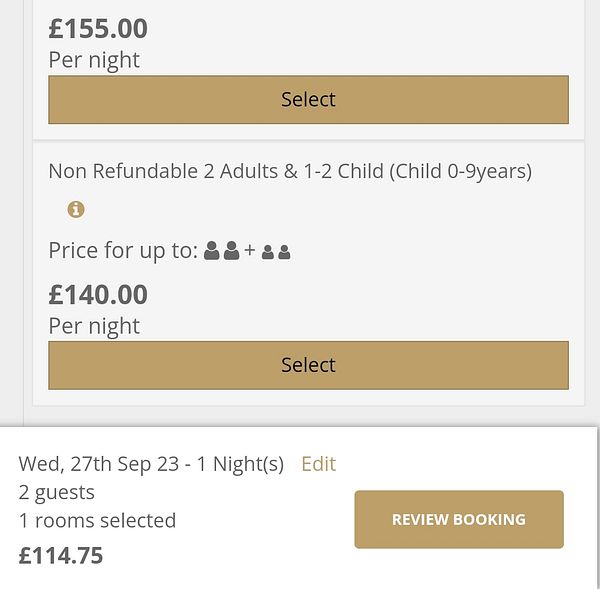The image size is (600, 589).
Task: Click the info icon under Non Refundable rate
Action: [x=76, y=210]
